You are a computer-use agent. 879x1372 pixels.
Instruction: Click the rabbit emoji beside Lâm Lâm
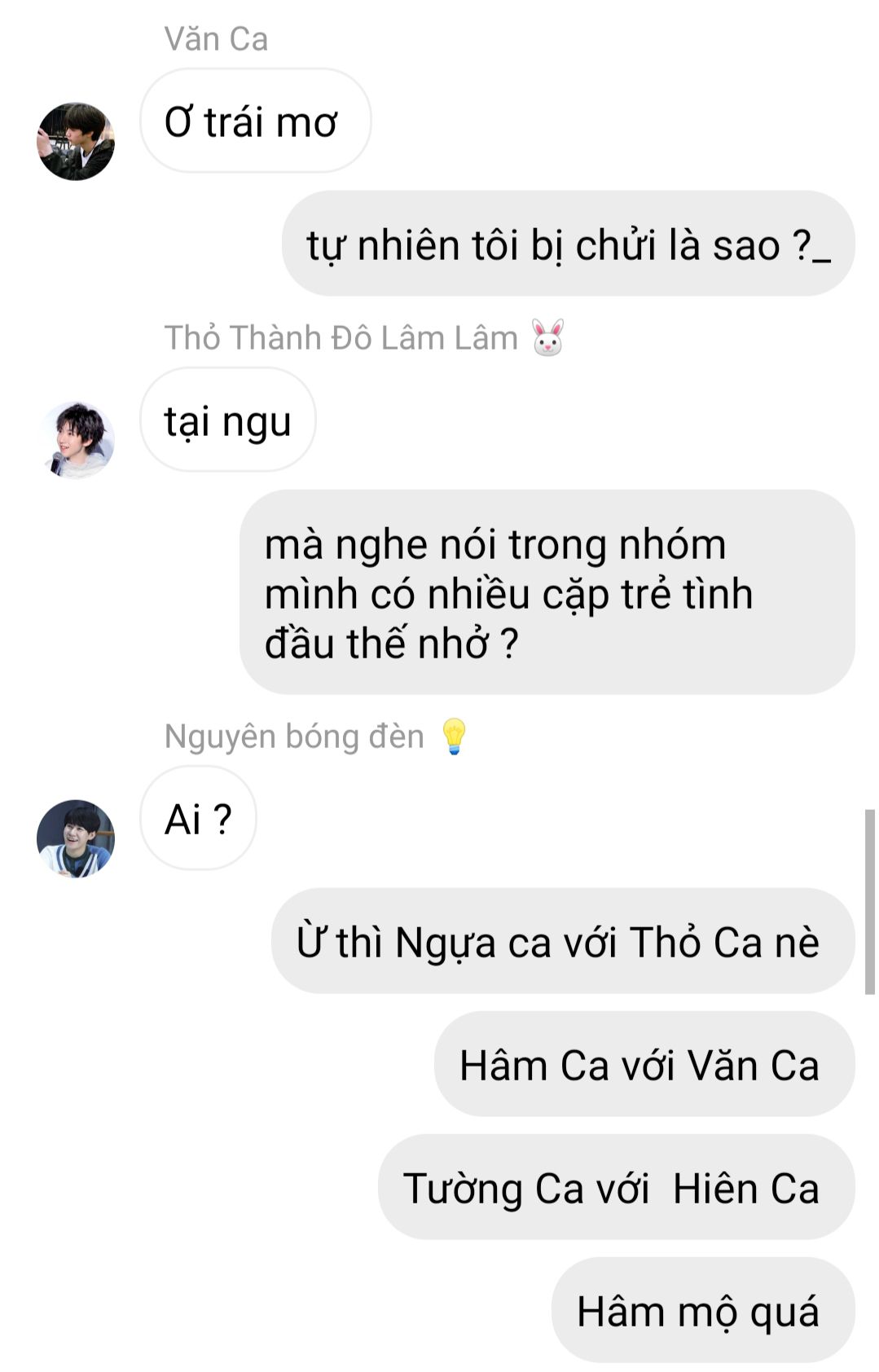pos(547,337)
